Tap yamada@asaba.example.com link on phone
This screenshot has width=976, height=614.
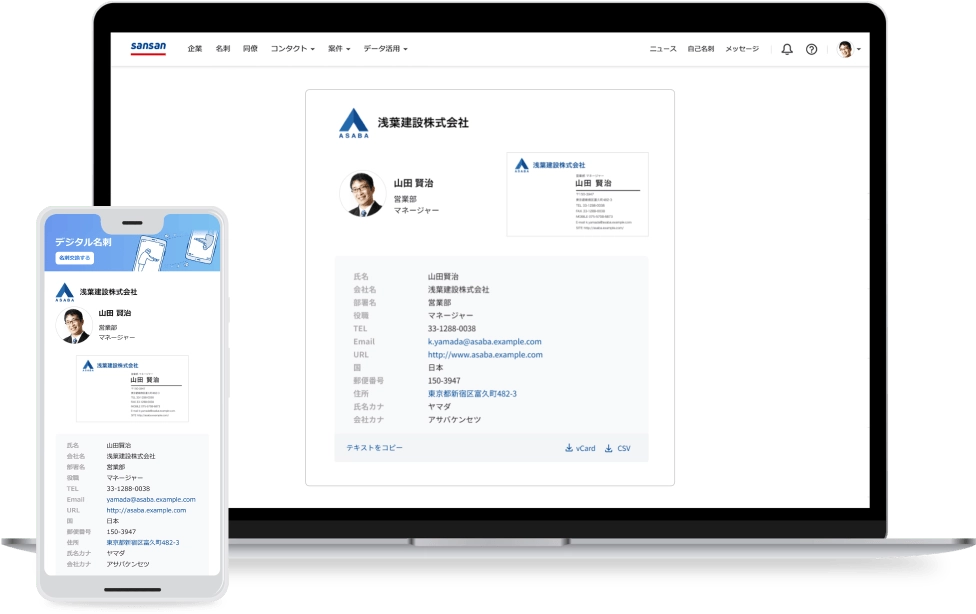[151, 499]
